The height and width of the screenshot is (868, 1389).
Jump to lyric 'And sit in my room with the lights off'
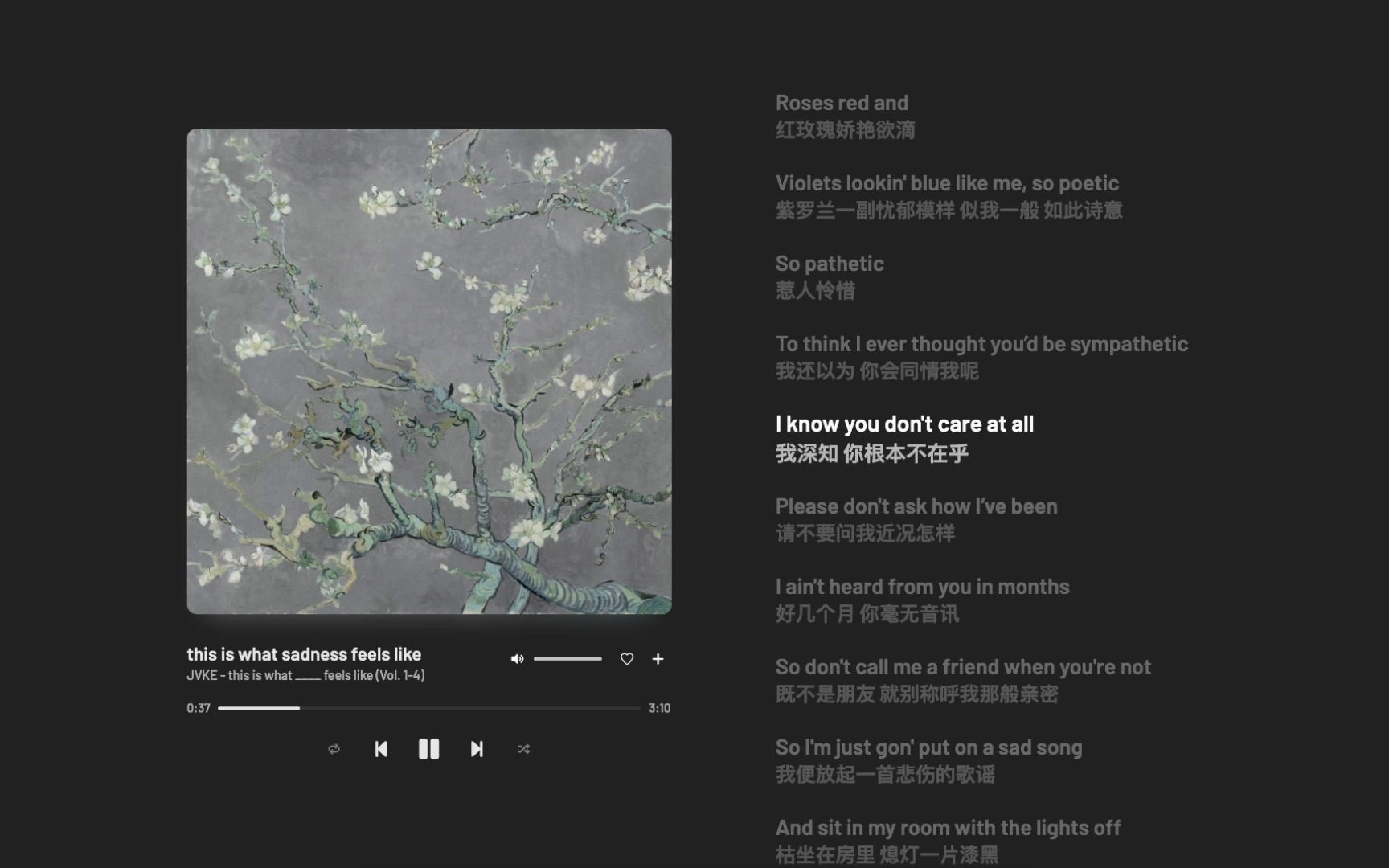(948, 828)
